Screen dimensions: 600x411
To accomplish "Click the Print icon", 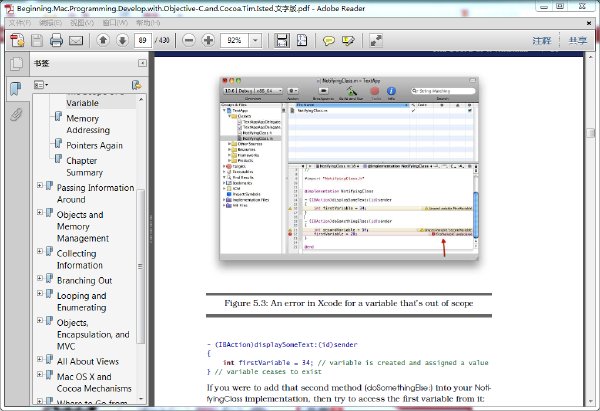I will [x=56, y=40].
